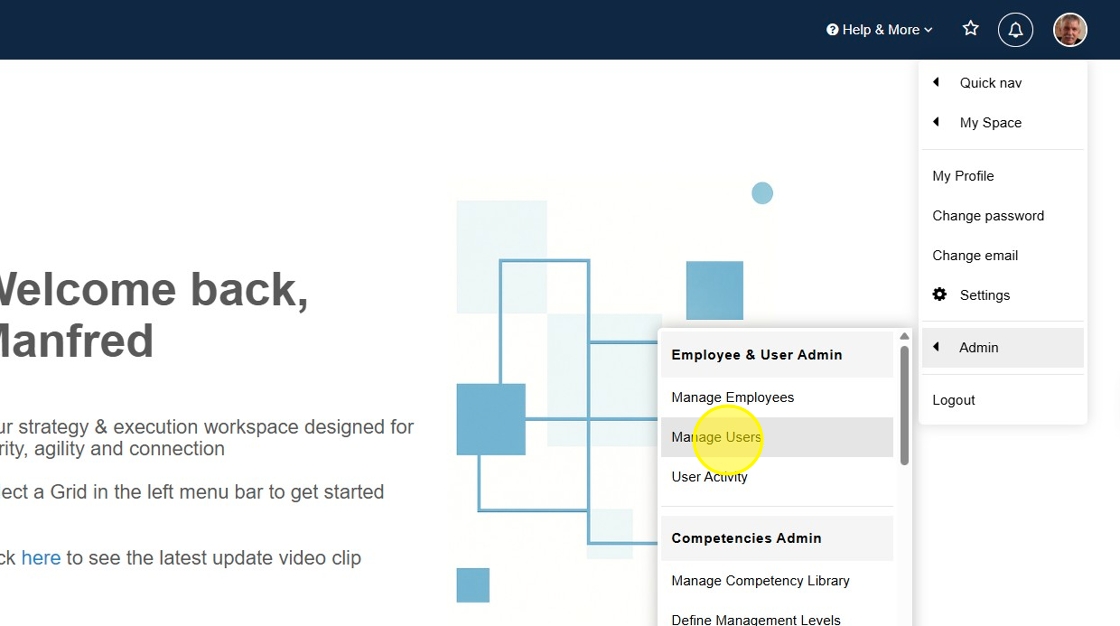
Task: Follow the "here" update video link
Action: pos(41,558)
